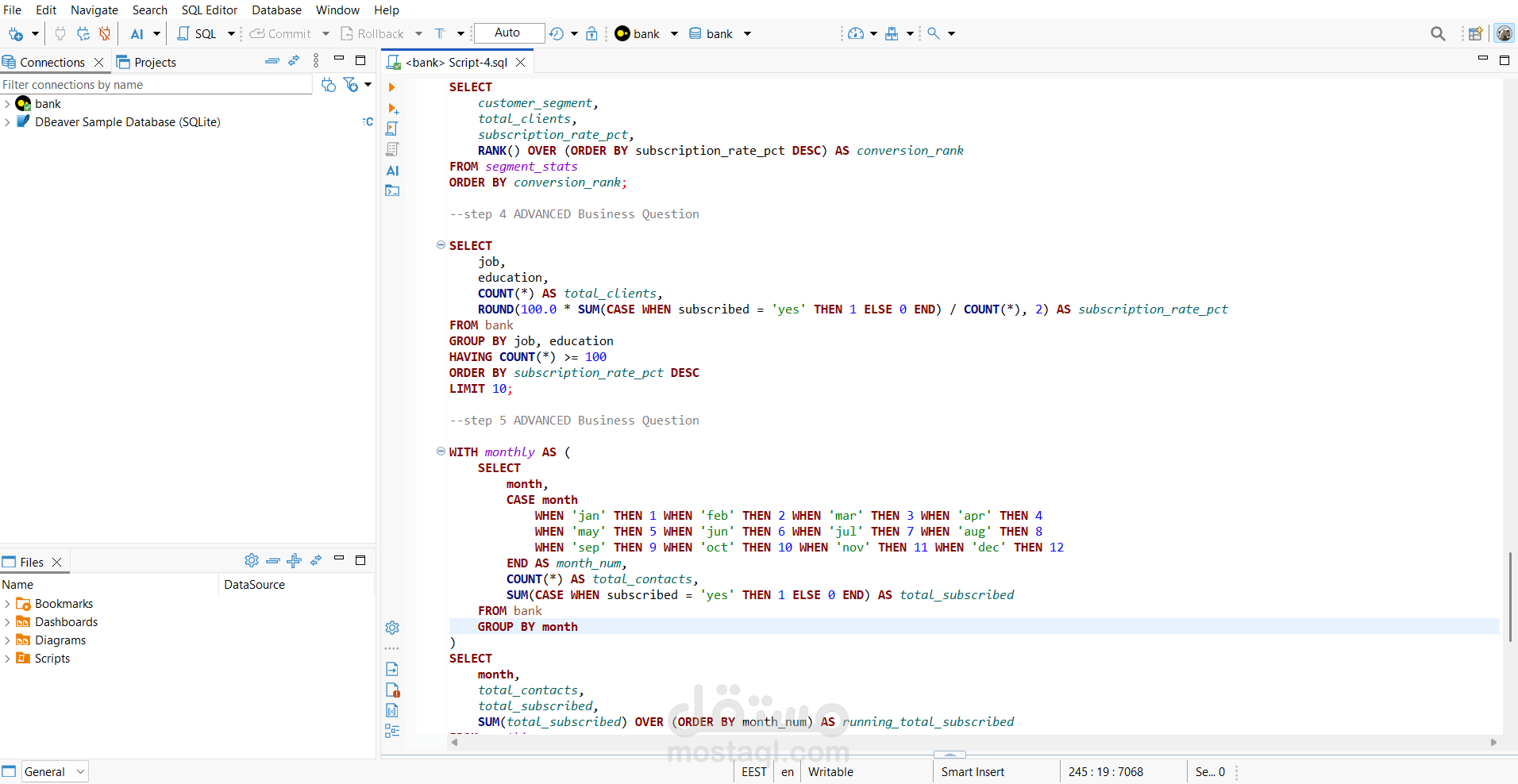The image size is (1518, 784).
Task: Click the blue boxes toolbar icon
Action: 892,34
